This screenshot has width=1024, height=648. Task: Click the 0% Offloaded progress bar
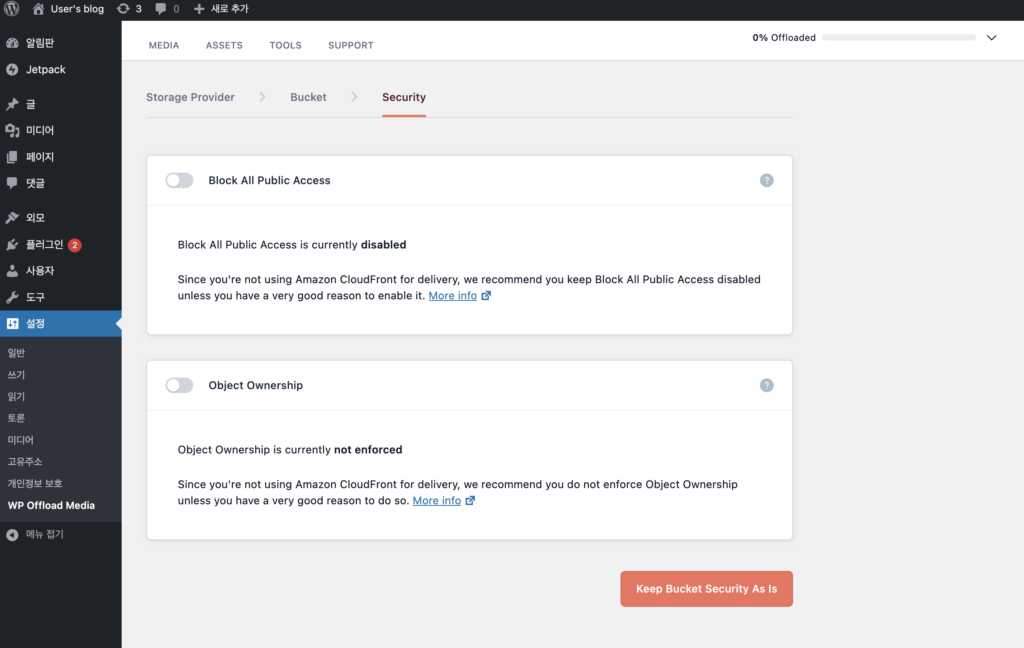pos(899,38)
